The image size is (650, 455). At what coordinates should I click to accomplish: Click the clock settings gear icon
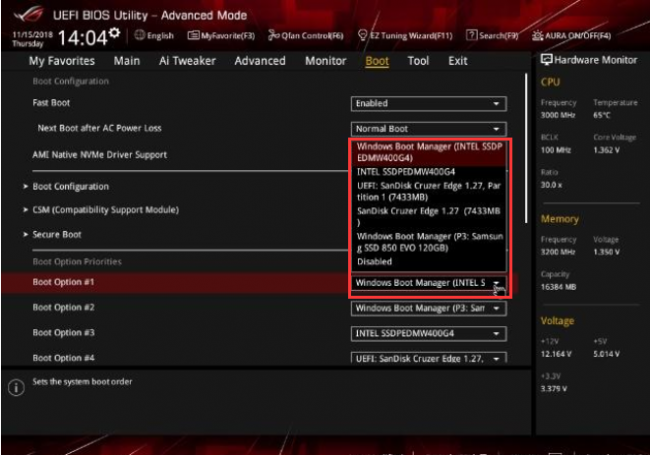click(115, 33)
